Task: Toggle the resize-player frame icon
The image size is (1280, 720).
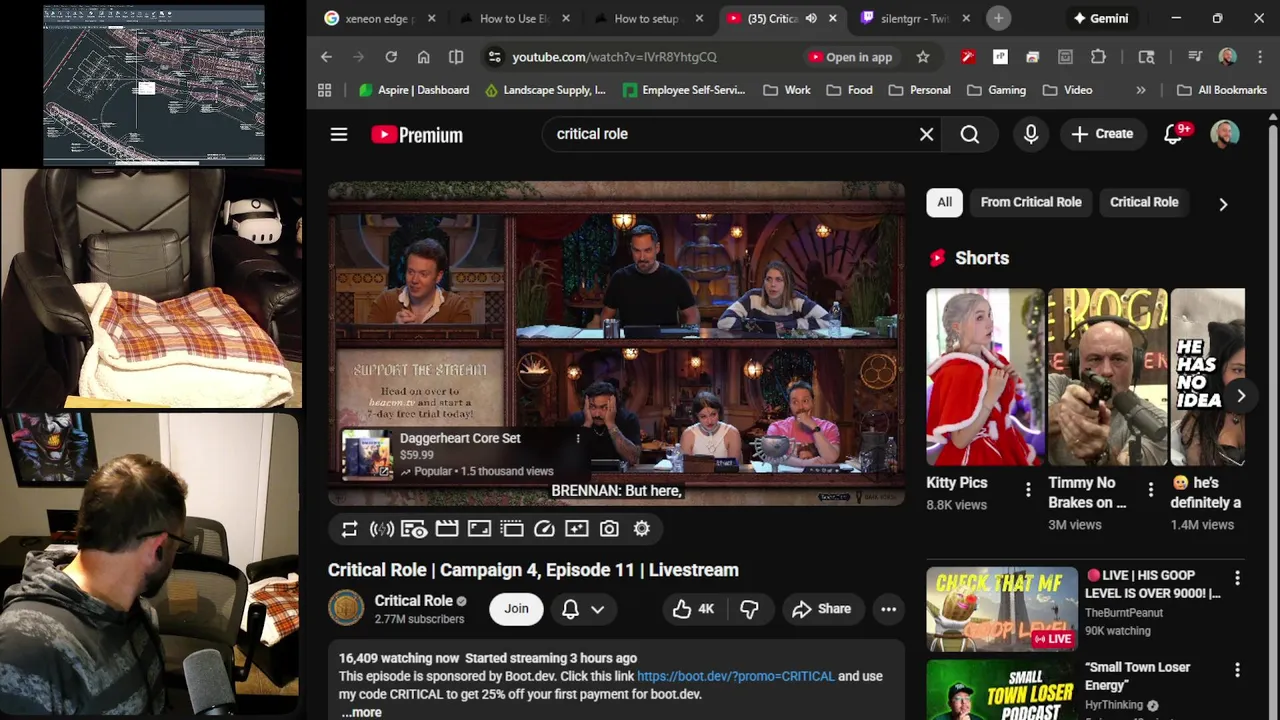Action: pyautogui.click(x=479, y=529)
